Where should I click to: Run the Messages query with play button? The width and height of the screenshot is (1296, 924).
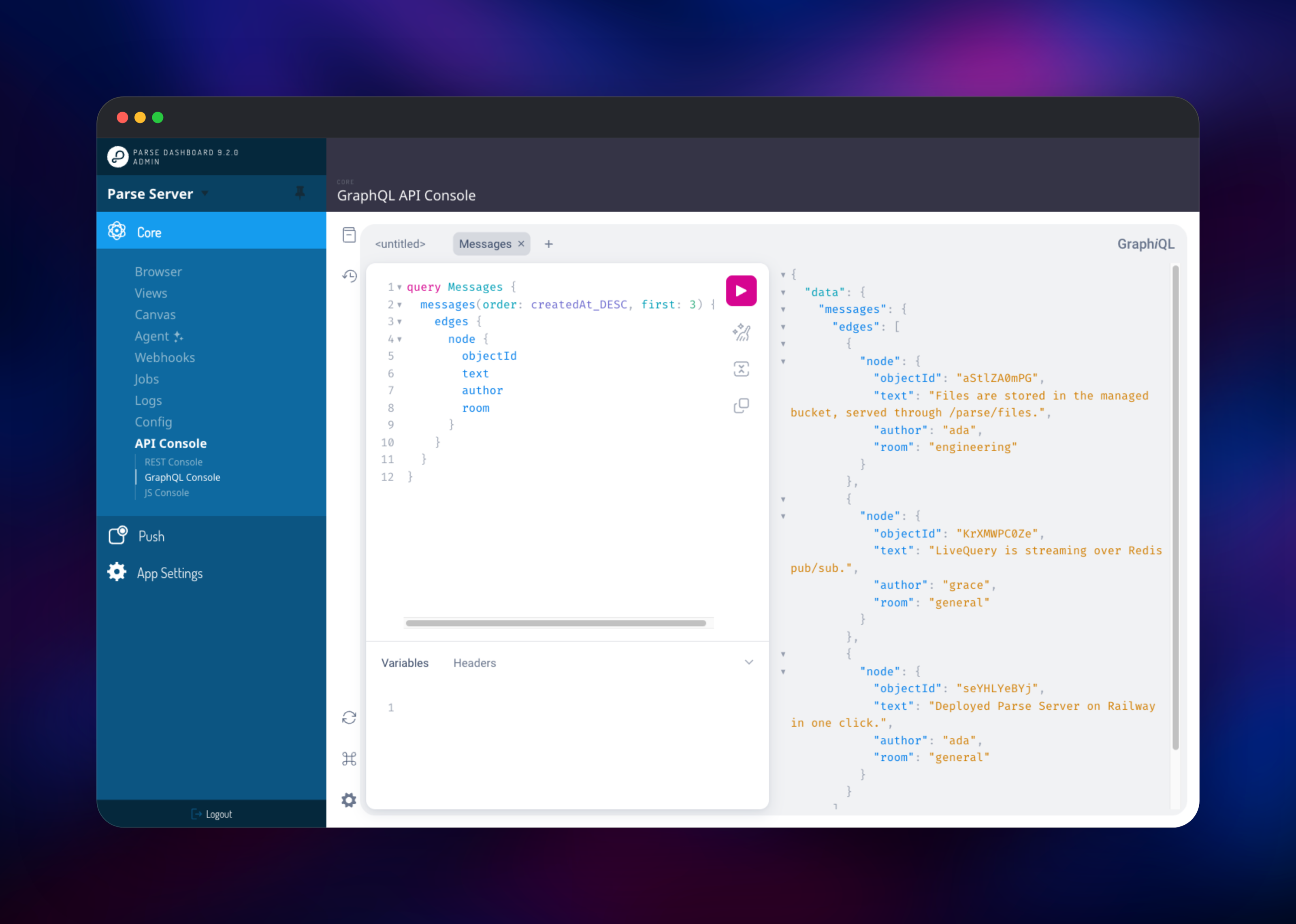[x=741, y=291]
